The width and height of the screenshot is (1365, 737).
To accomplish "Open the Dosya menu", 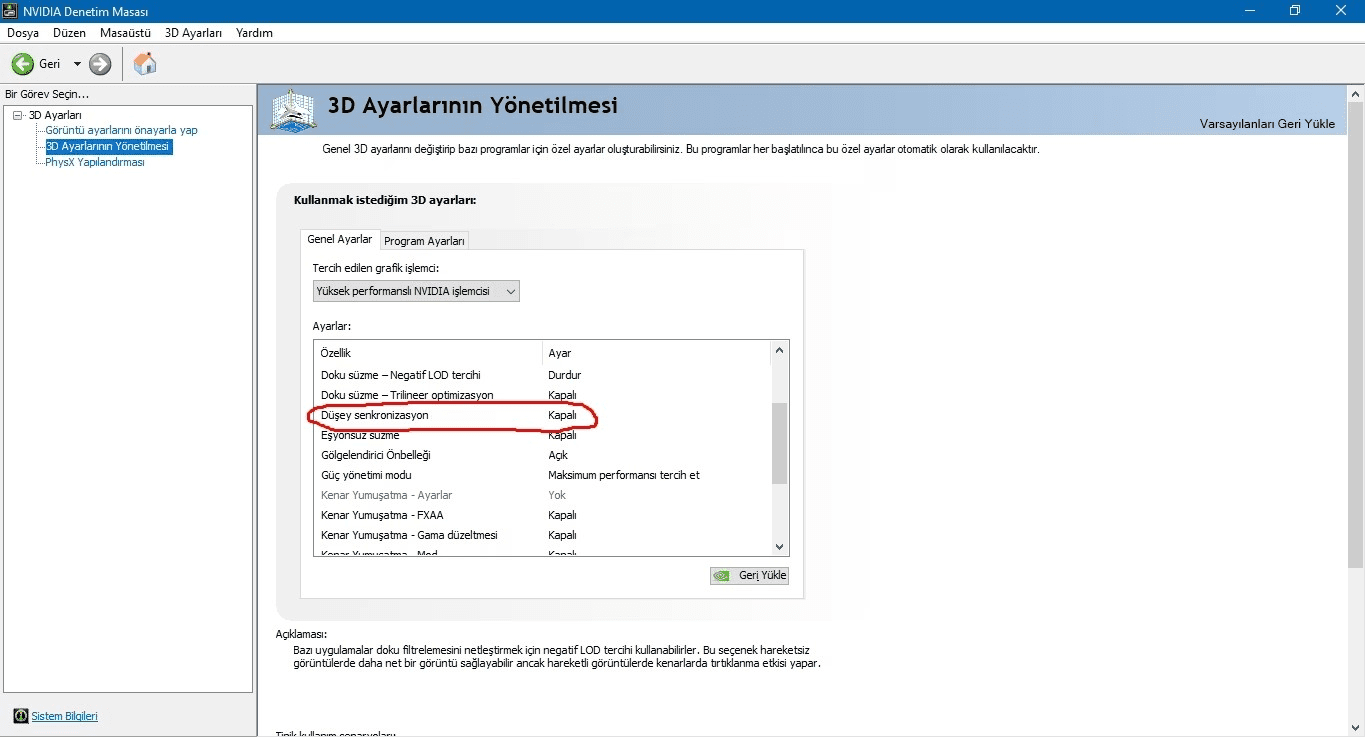I will 22,33.
